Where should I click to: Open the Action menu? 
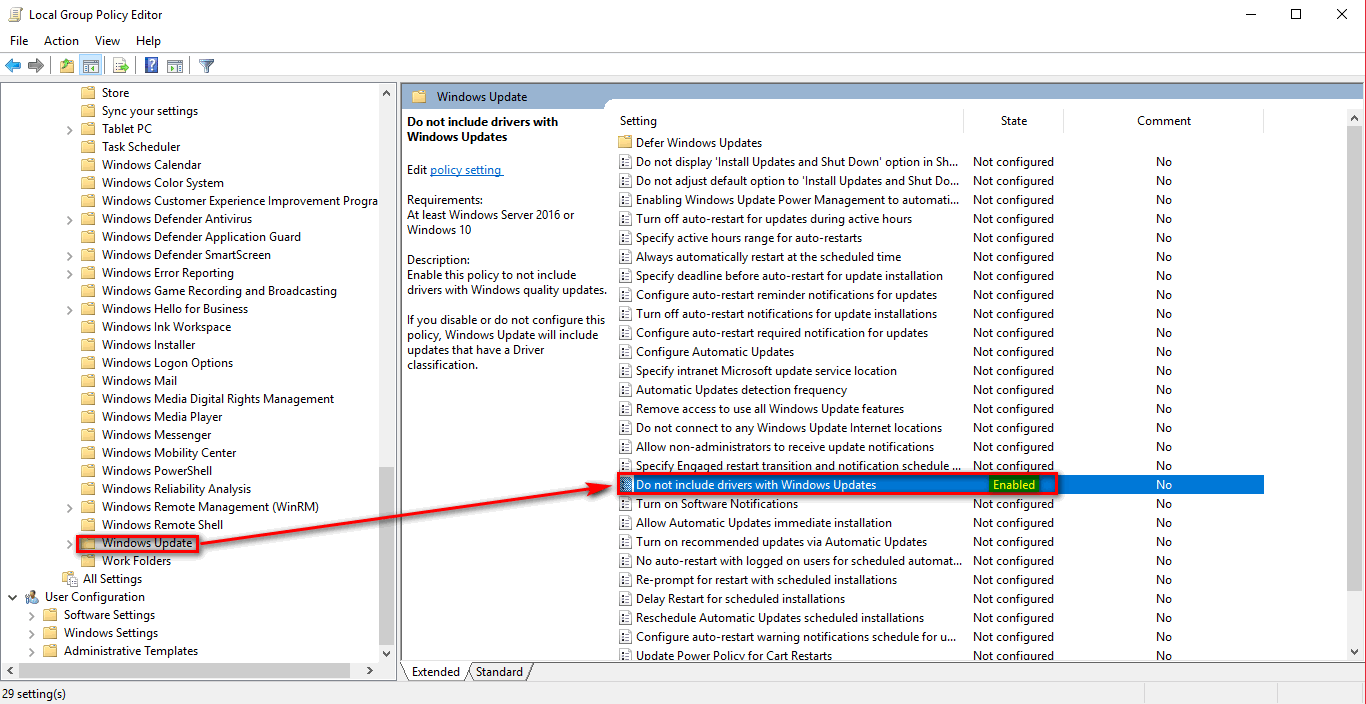click(61, 41)
